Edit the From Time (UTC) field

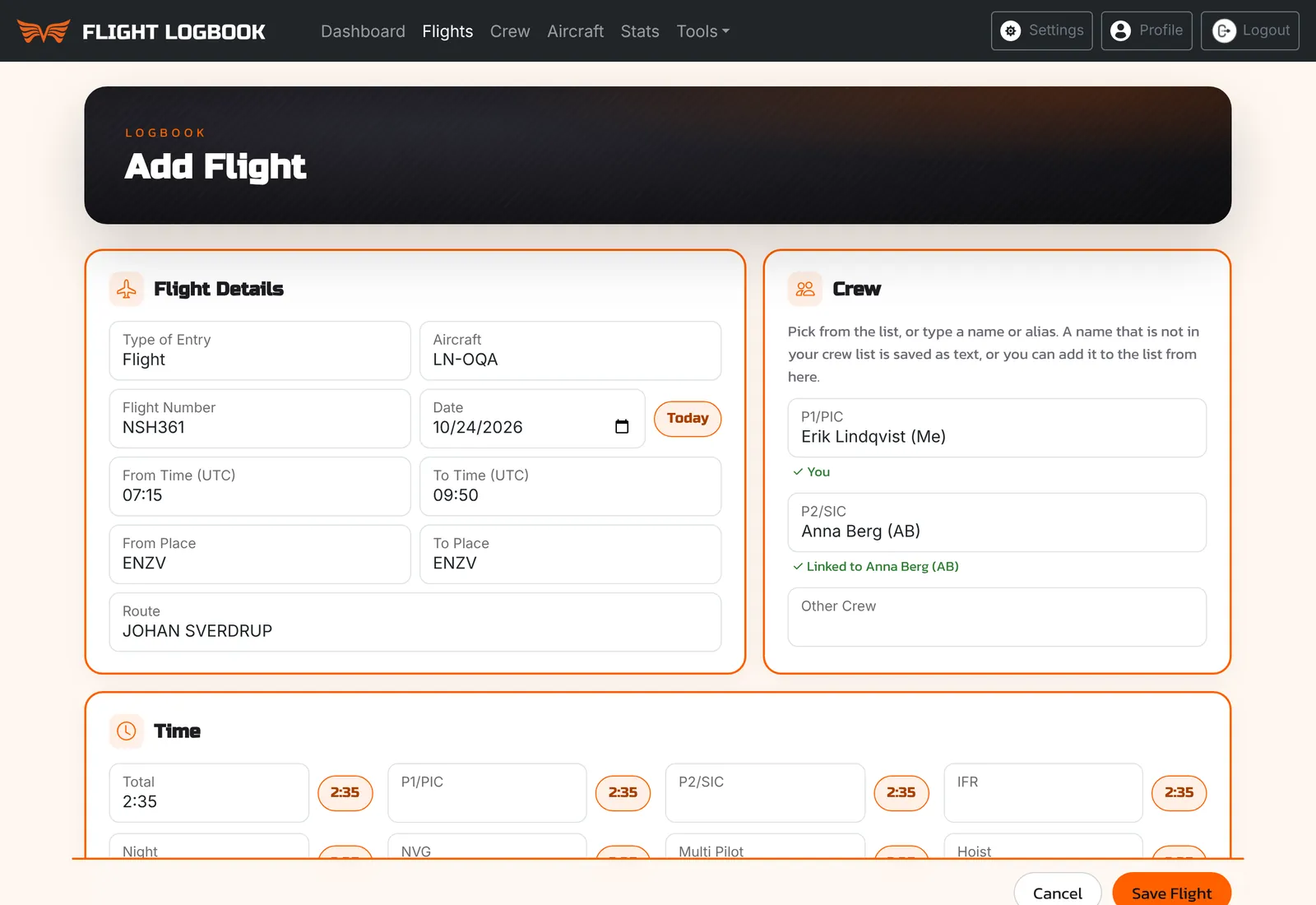click(260, 486)
